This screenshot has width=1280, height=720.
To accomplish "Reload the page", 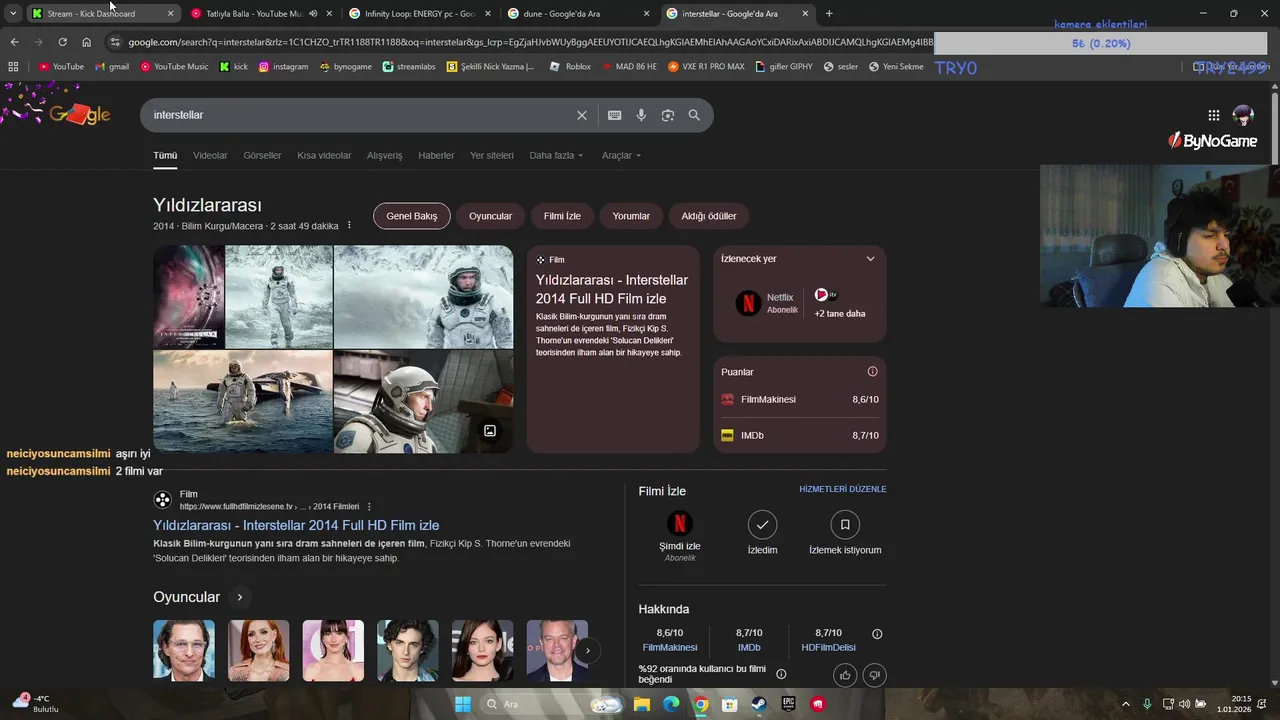I will click(62, 42).
